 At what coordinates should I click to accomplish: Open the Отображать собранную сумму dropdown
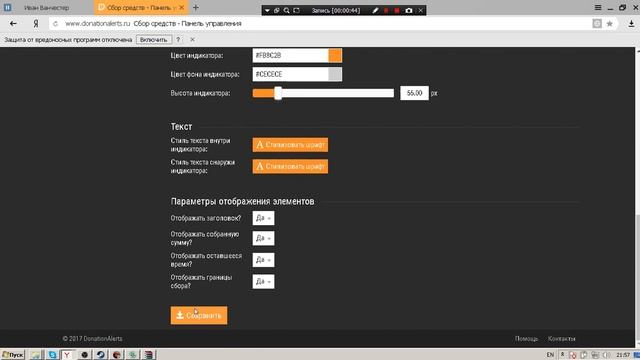point(263,238)
